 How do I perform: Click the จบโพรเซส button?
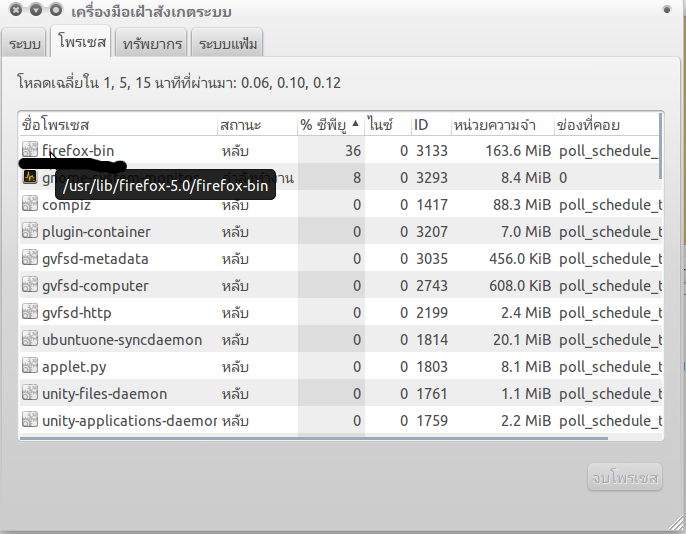(x=625, y=477)
